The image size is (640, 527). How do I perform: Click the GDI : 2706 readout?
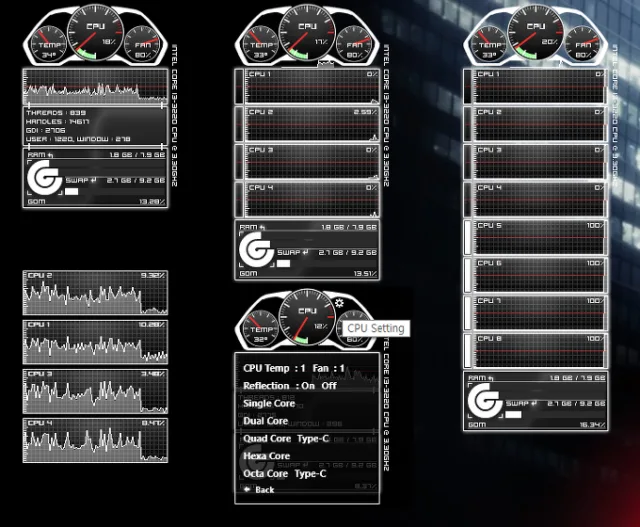[45, 130]
